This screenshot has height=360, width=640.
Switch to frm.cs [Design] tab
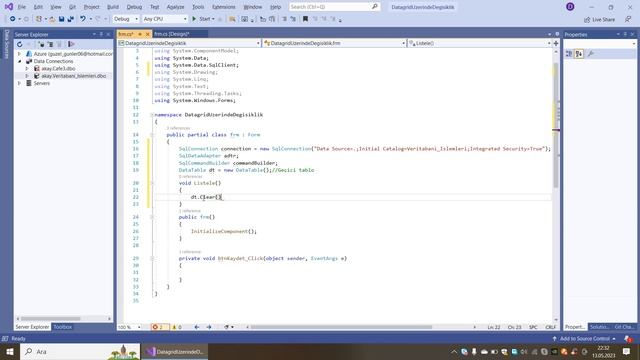tap(172, 34)
